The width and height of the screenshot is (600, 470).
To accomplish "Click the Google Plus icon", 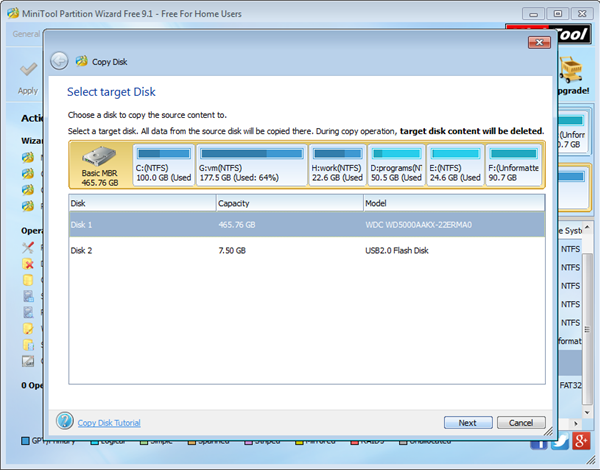I will [x=581, y=441].
